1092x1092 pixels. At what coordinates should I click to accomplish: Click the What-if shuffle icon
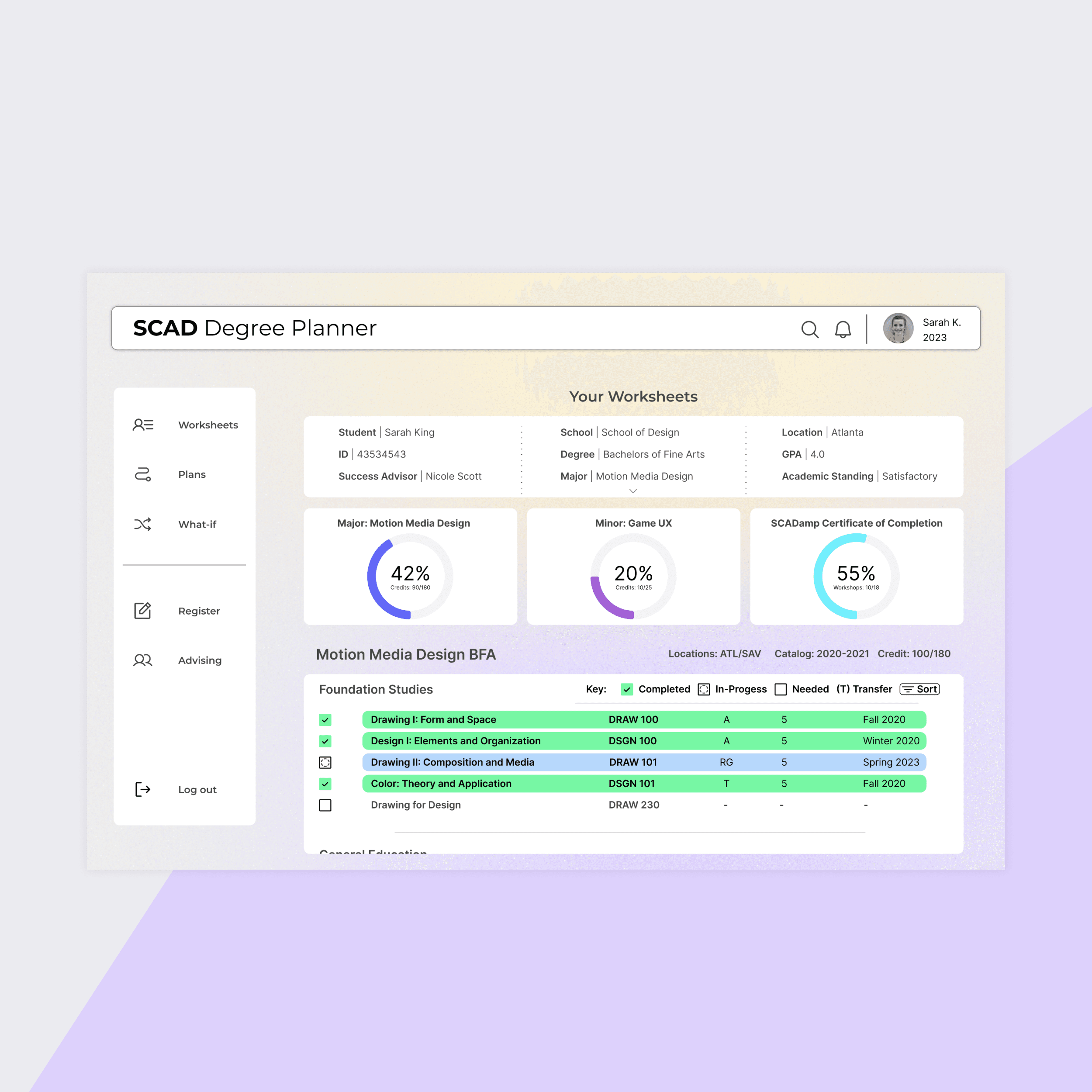pyautogui.click(x=143, y=524)
